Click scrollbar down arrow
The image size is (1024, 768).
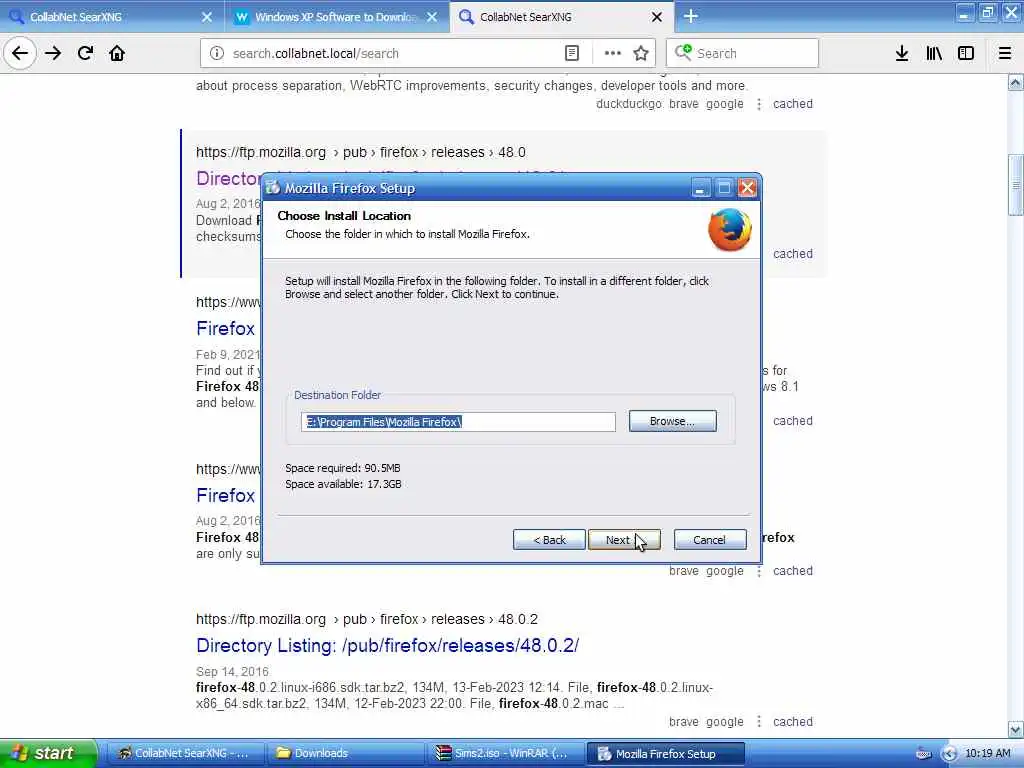click(1016, 729)
